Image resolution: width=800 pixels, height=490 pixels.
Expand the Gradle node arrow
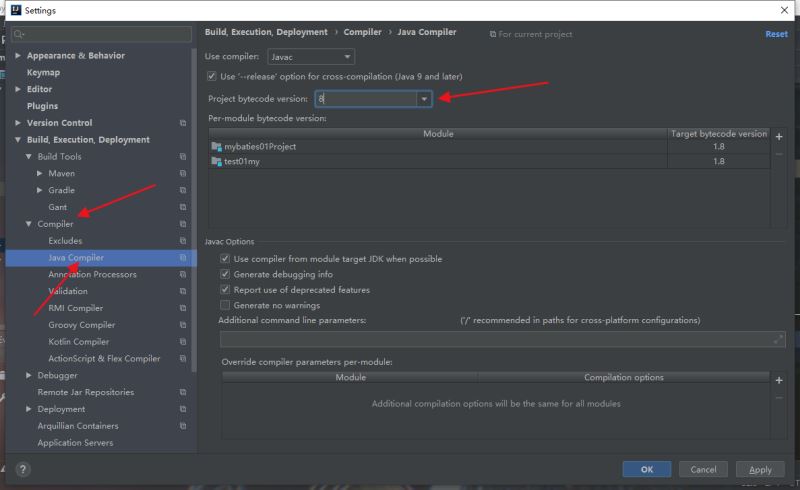pos(39,190)
